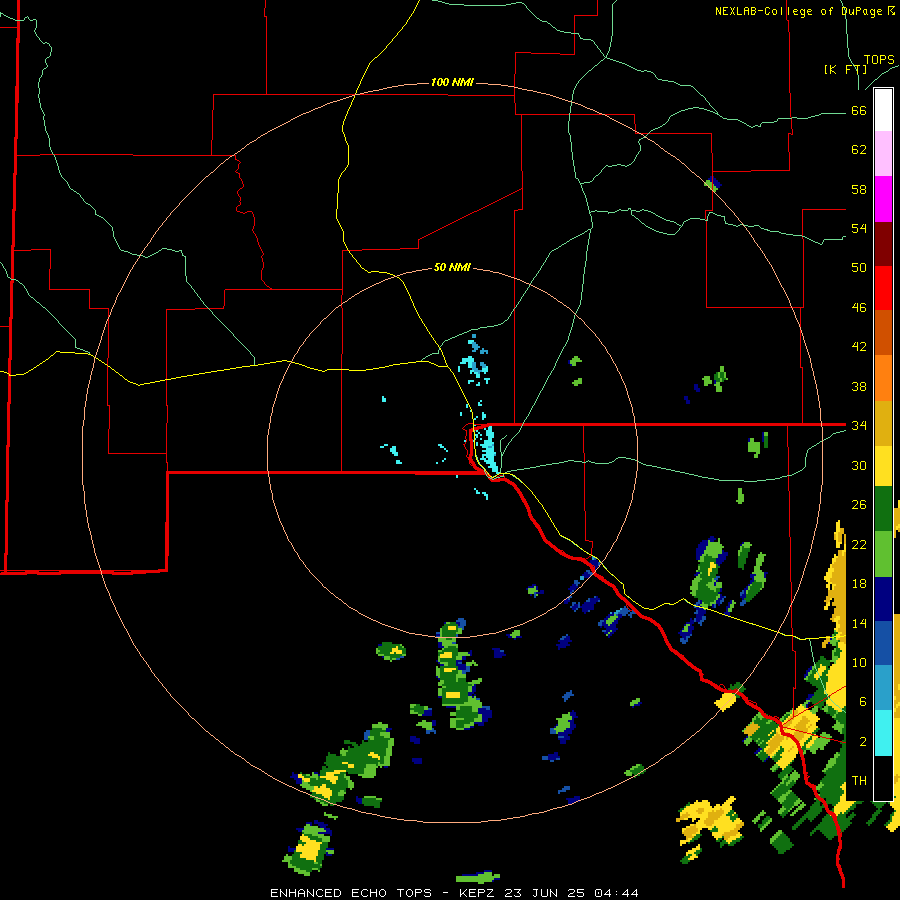This screenshot has width=900, height=900.
Task: Click the 22 value on the legend scale
Action: [x=859, y=544]
